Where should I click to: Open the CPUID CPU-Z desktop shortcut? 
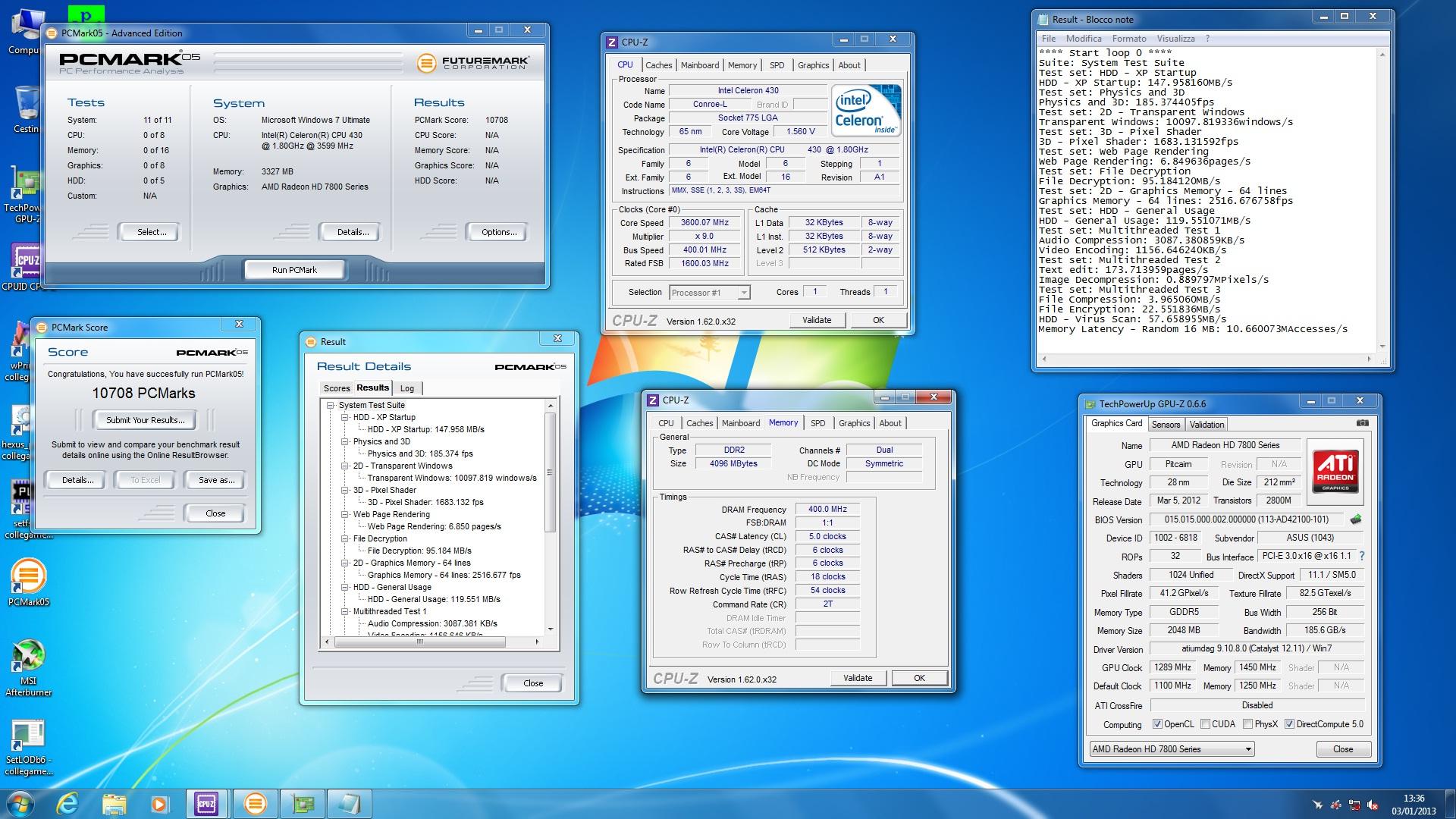(x=24, y=267)
